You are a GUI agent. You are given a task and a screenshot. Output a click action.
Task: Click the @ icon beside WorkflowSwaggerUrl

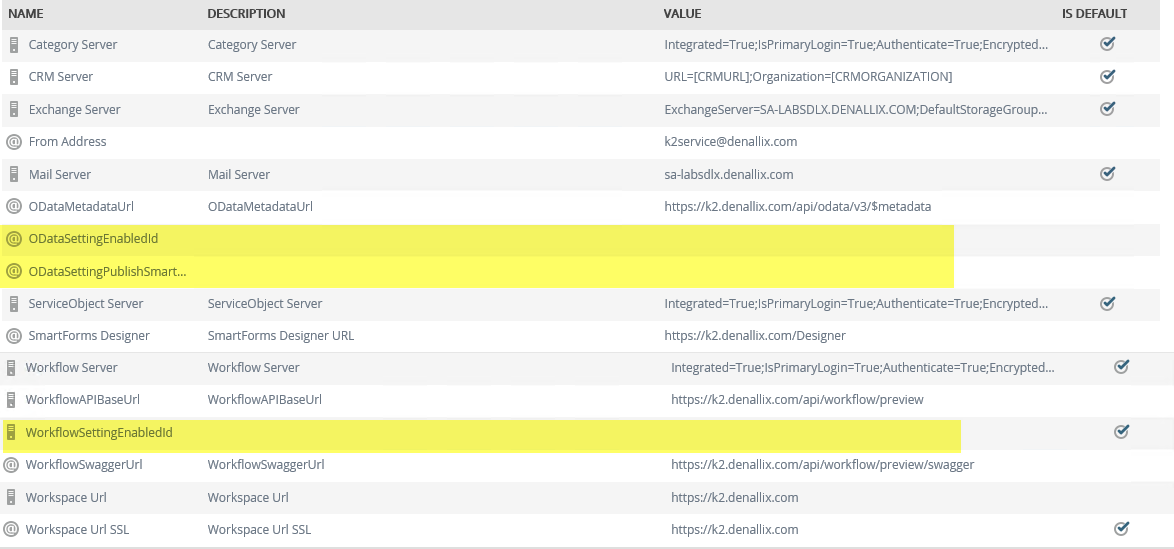[10, 465]
